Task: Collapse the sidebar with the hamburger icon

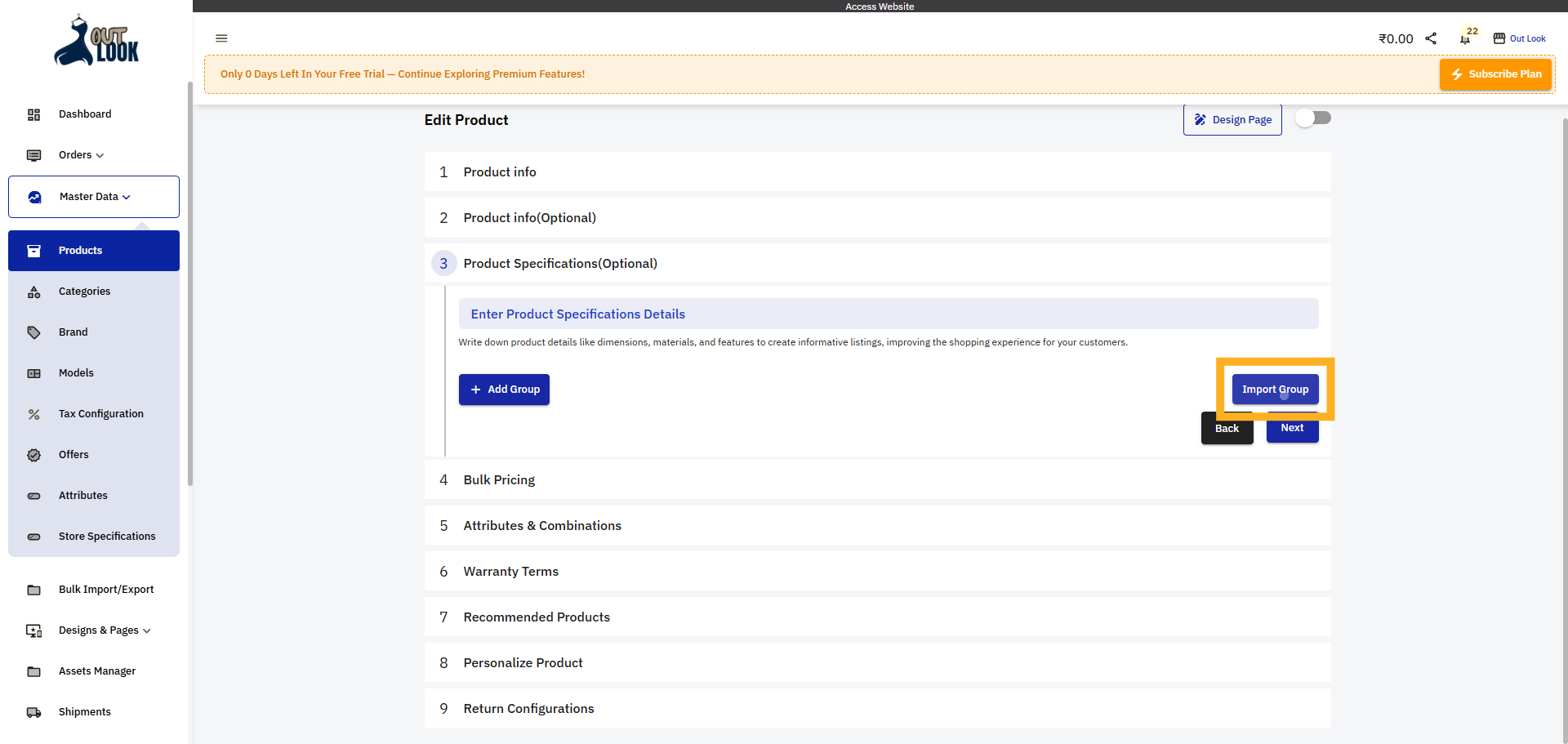Action: click(x=221, y=38)
